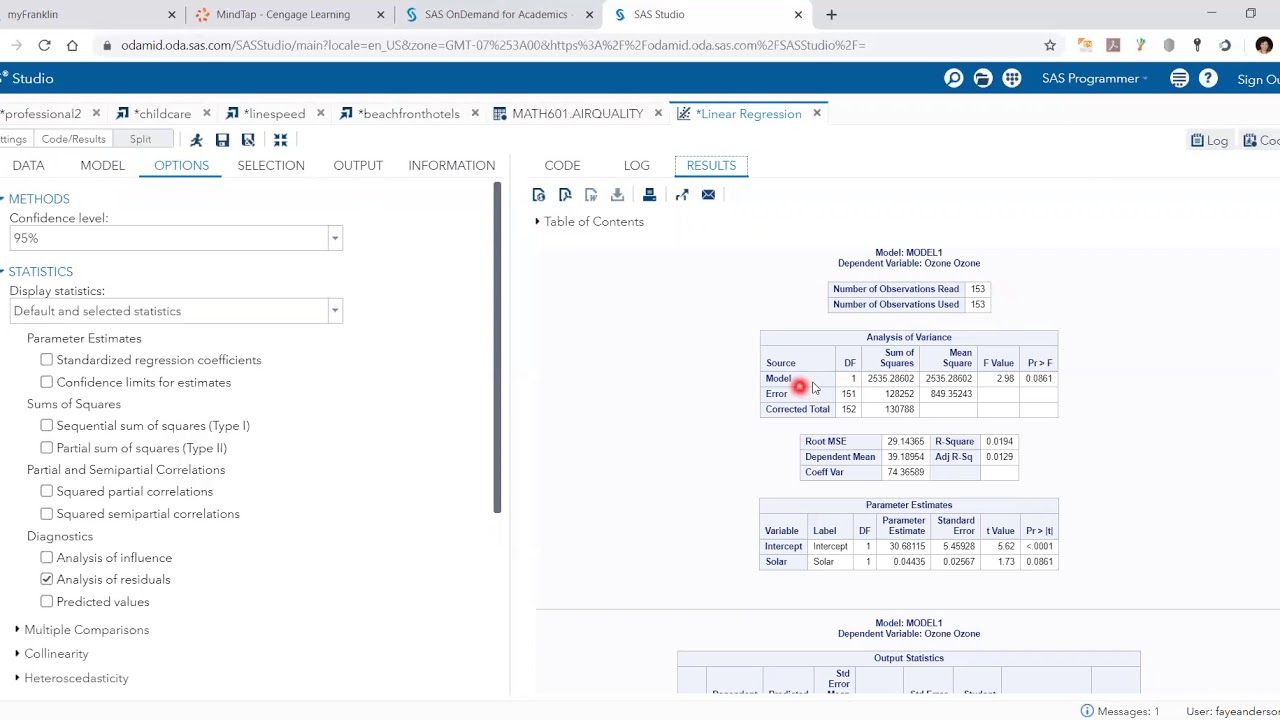This screenshot has height=720, width=1280.
Task: Expand Multiple Comparisons section
Action: point(17,630)
